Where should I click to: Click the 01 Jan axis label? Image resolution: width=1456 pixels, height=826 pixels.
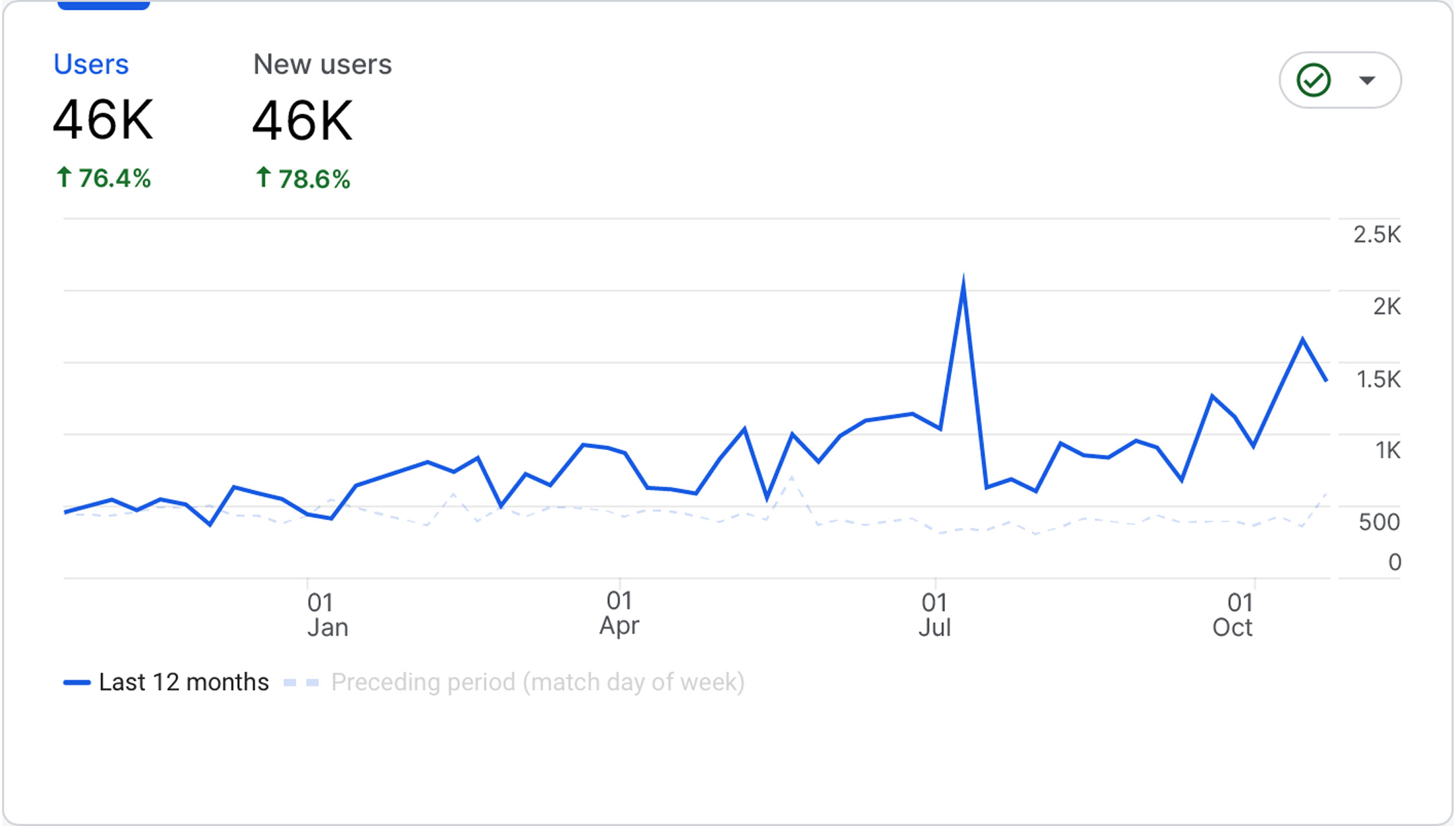(x=328, y=614)
